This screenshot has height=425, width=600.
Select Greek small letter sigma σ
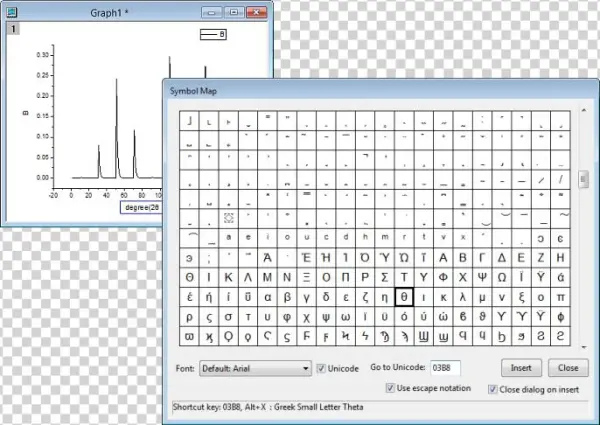click(x=228, y=317)
